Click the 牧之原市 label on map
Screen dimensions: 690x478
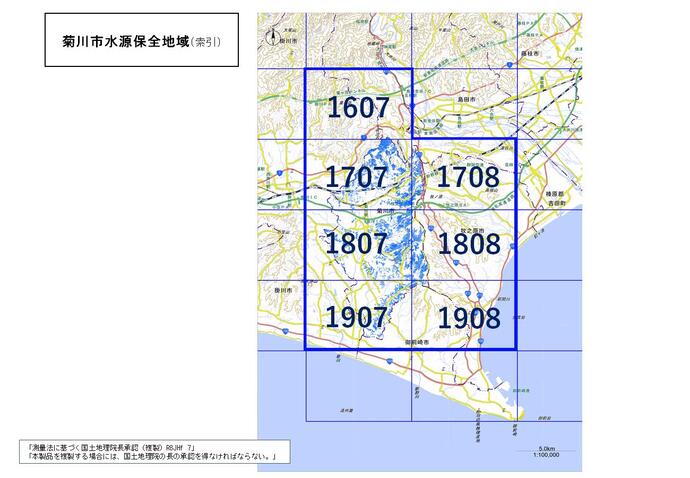[x=472, y=230]
